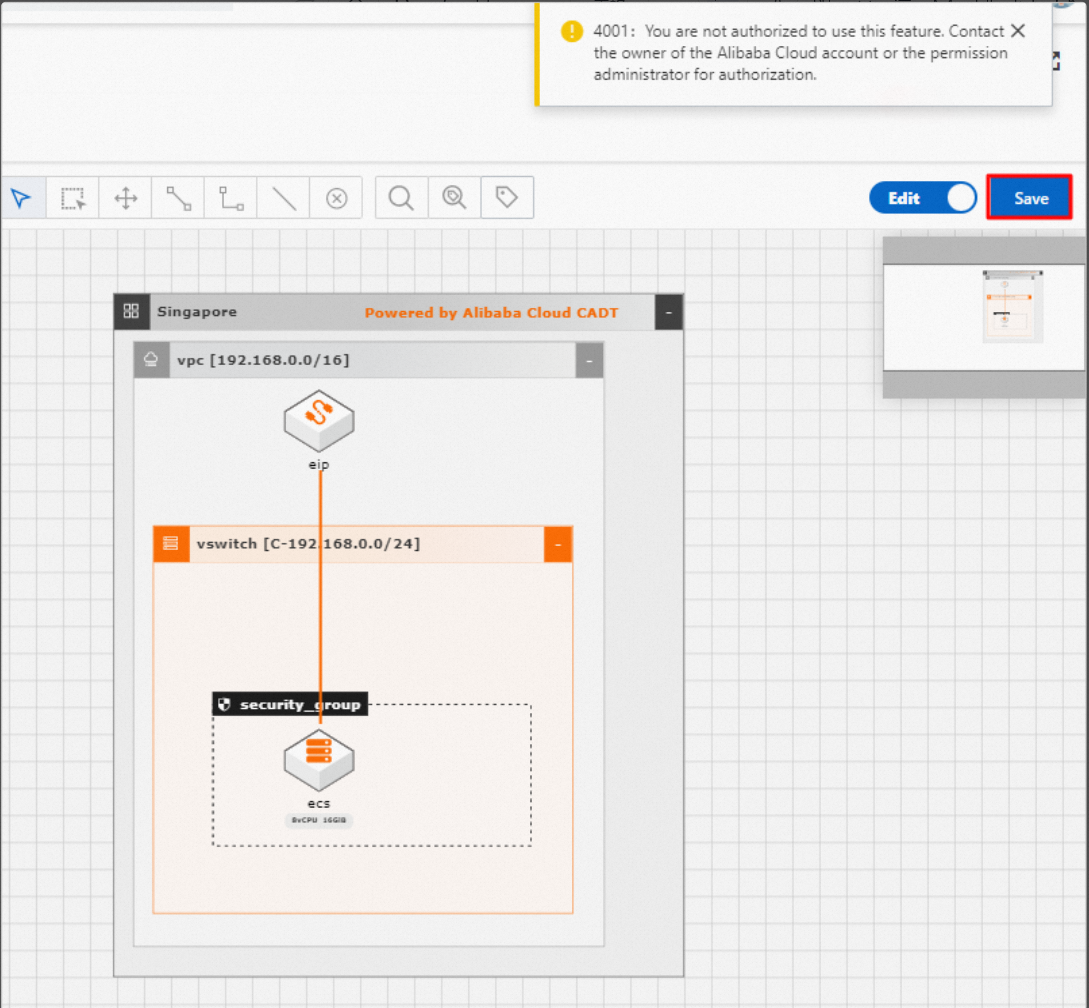This screenshot has height=1008, width=1089.
Task: Click the security_group shield label
Action: click(x=290, y=704)
